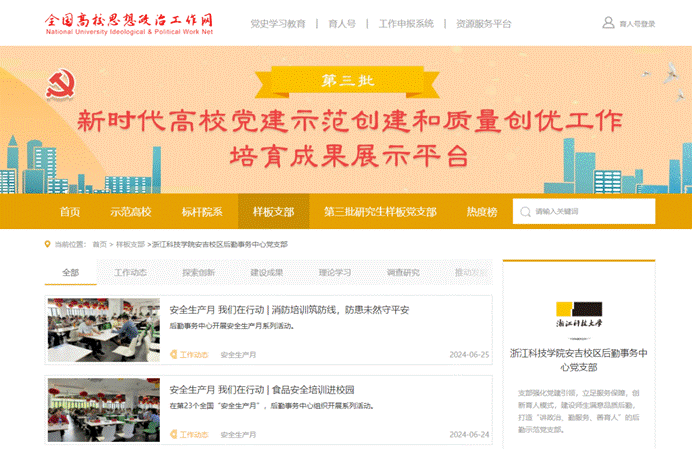Open the 党史学习教育 top link

point(277,23)
